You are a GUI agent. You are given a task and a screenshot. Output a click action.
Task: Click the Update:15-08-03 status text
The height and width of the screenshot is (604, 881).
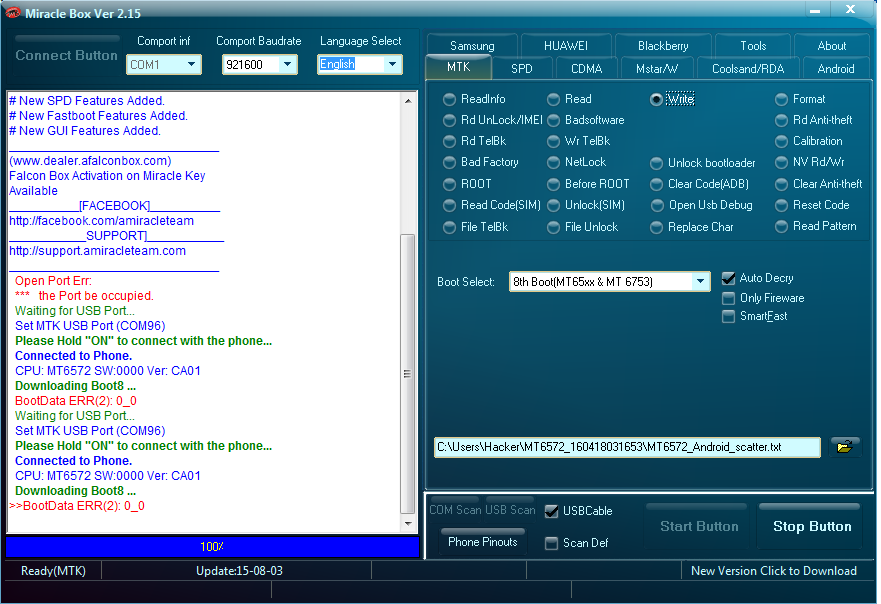(239, 571)
